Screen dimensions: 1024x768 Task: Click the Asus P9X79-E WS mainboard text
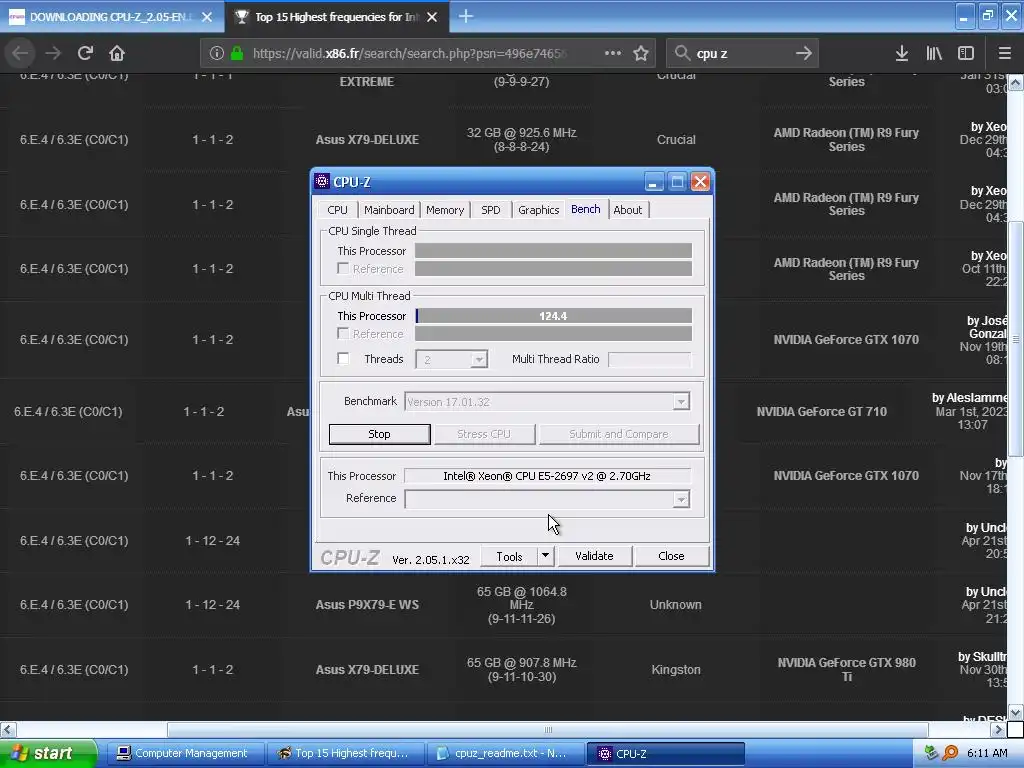(x=367, y=605)
